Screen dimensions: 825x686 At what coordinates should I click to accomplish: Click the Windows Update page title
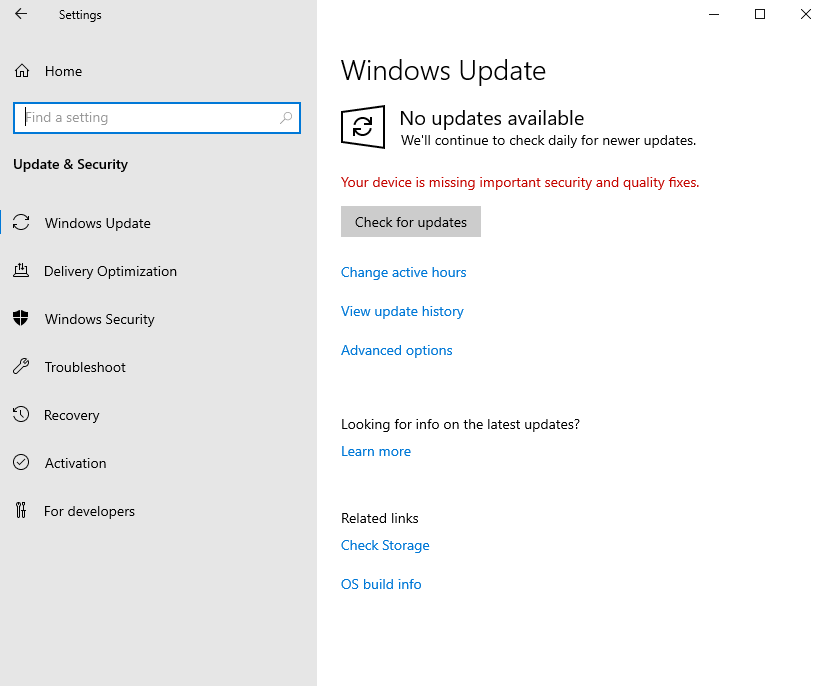point(443,70)
